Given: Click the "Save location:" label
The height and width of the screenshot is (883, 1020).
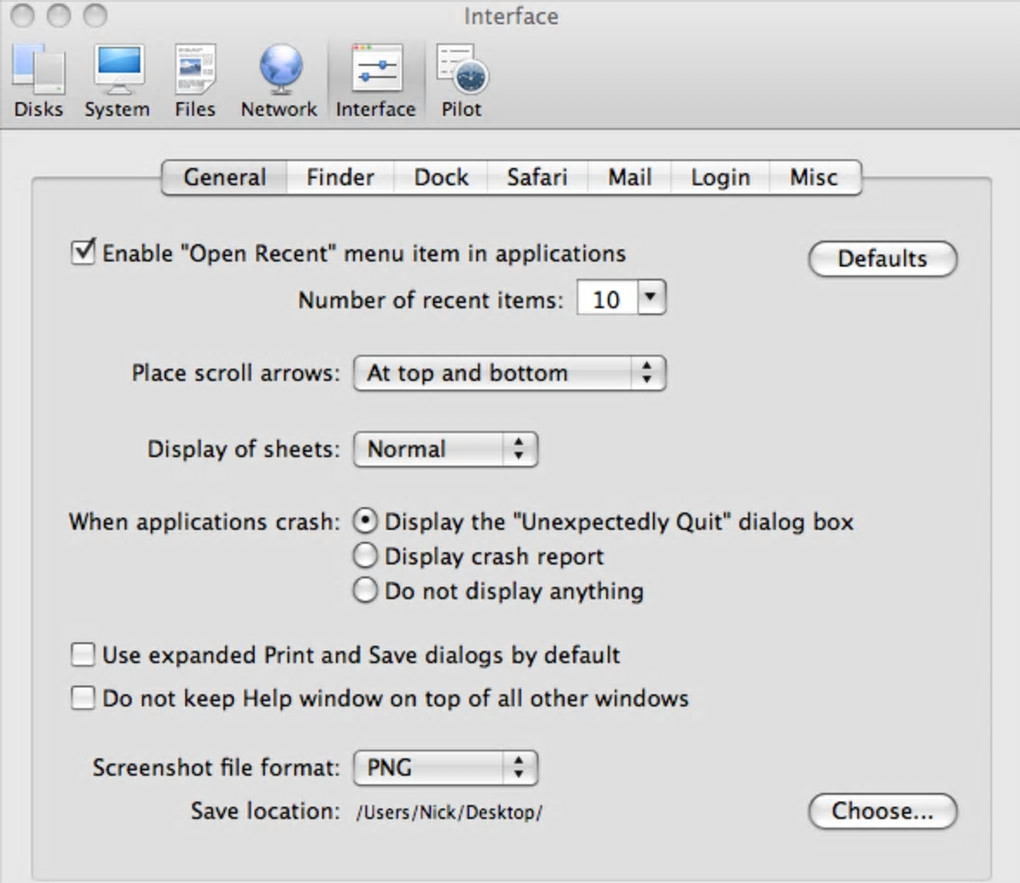Looking at the screenshot, I should 265,811.
